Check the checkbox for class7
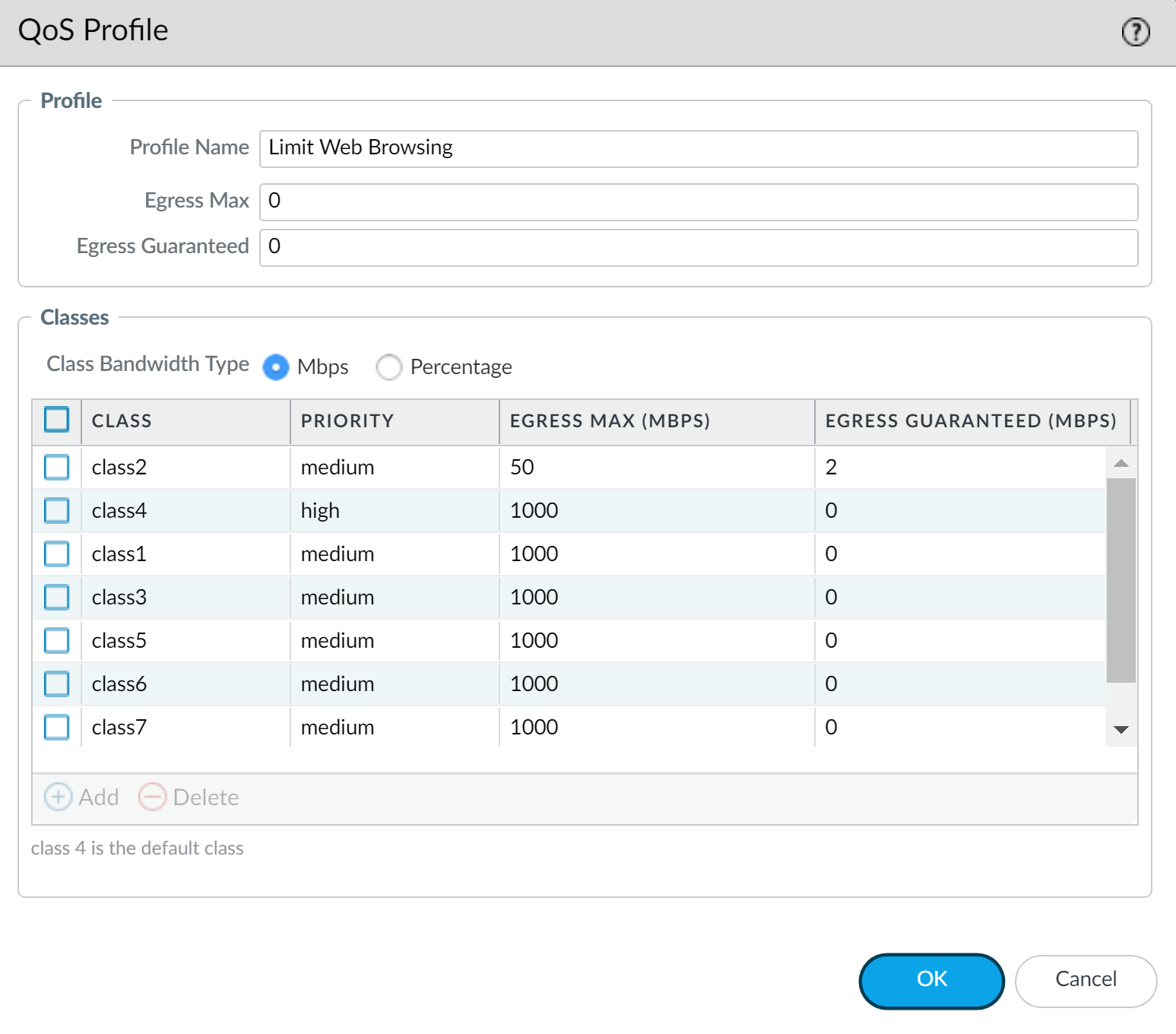Image resolution: width=1176 pixels, height=1034 pixels. coord(56,727)
